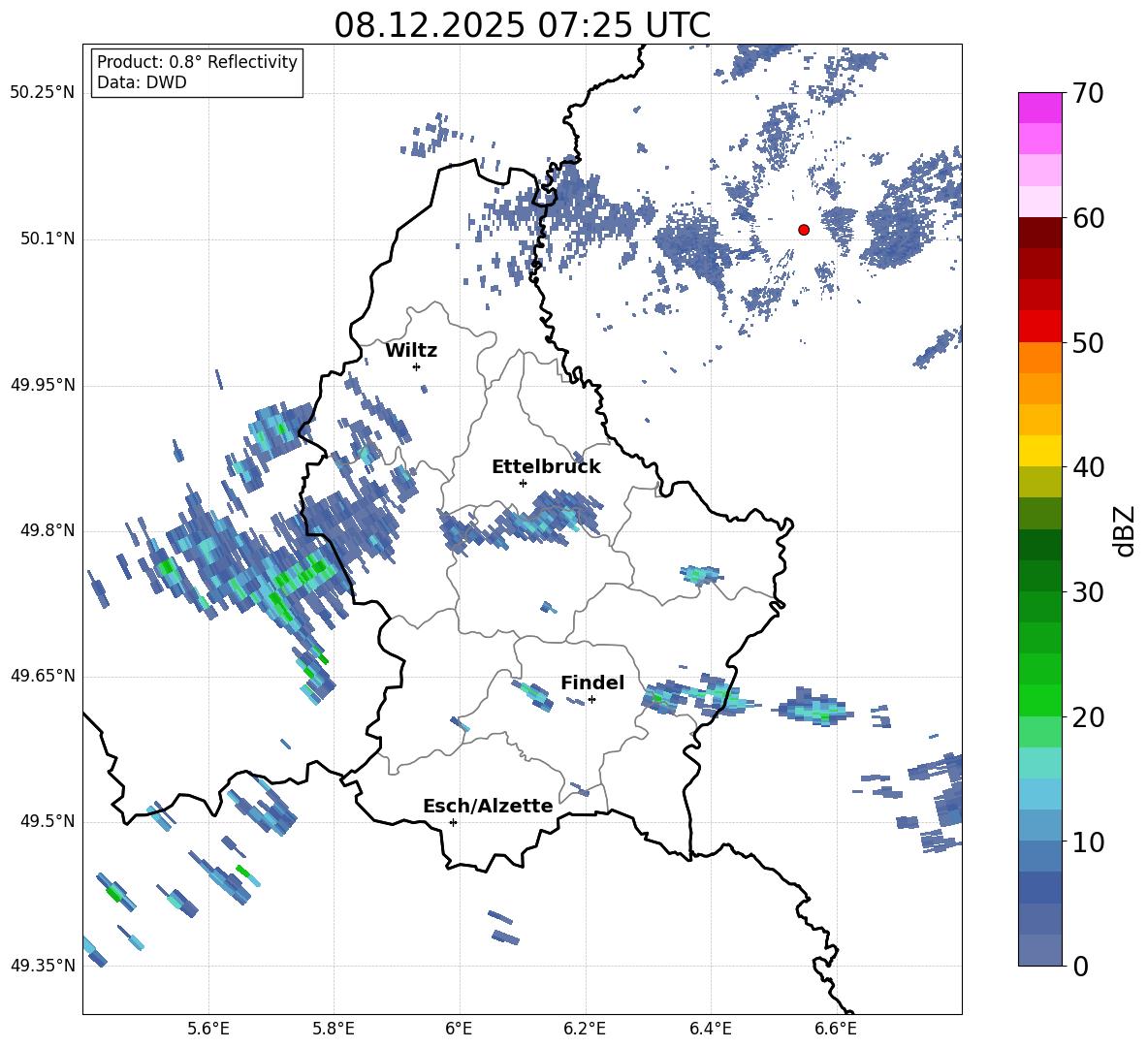Click the 6°E longitude label
Screen dimensions: 1148x1048
(459, 1029)
